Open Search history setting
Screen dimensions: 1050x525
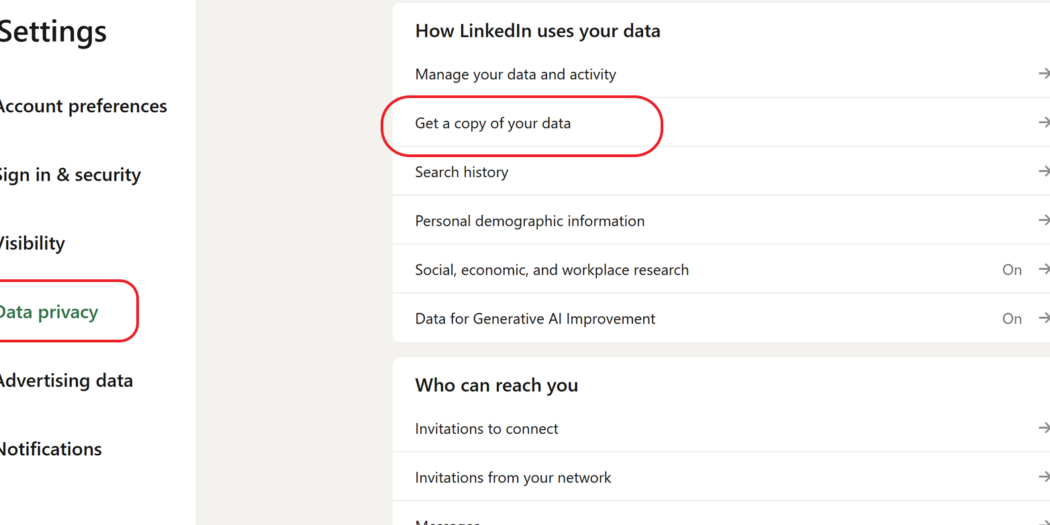tap(461, 172)
